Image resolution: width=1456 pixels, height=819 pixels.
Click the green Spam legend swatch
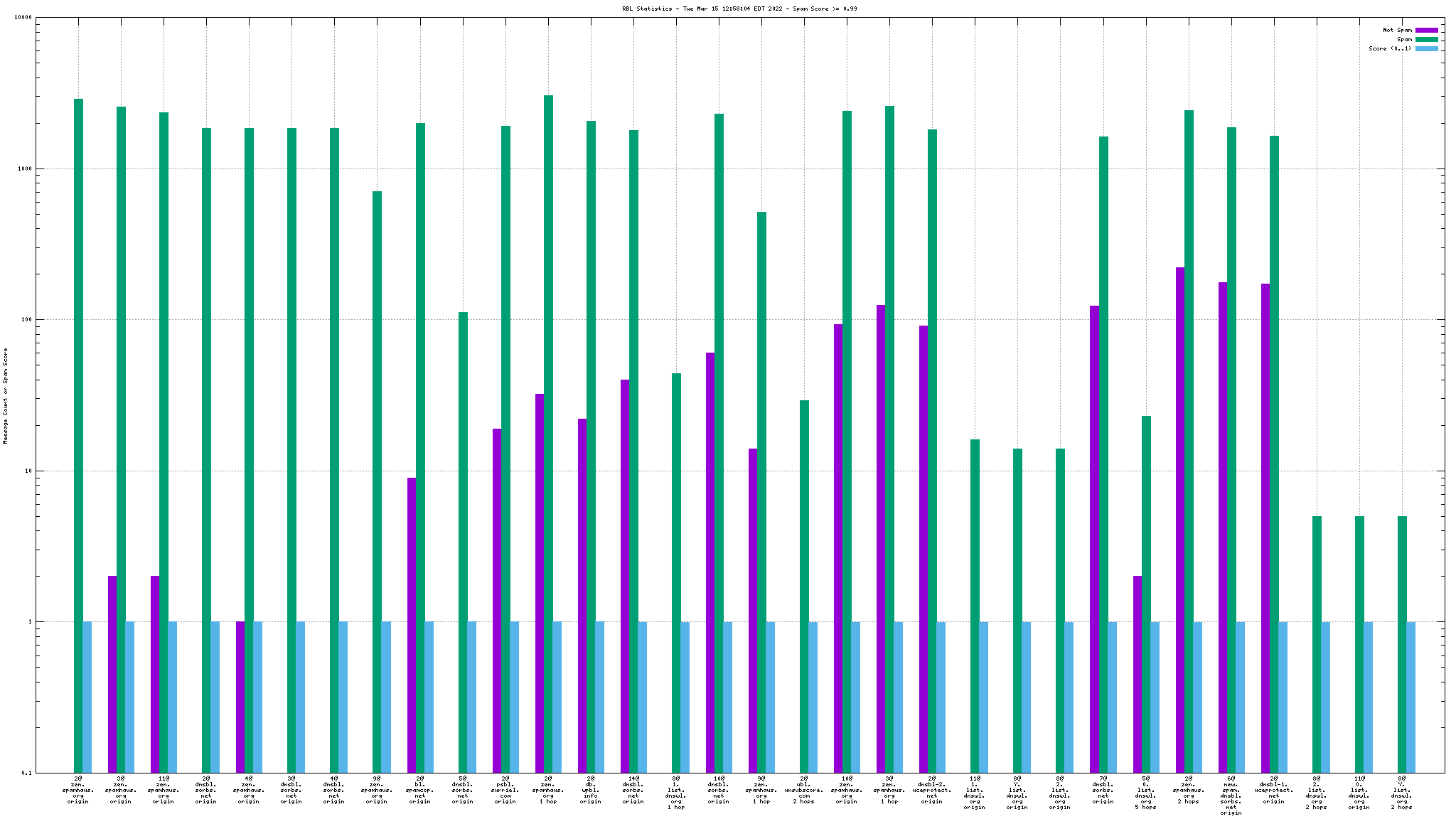1426,39
